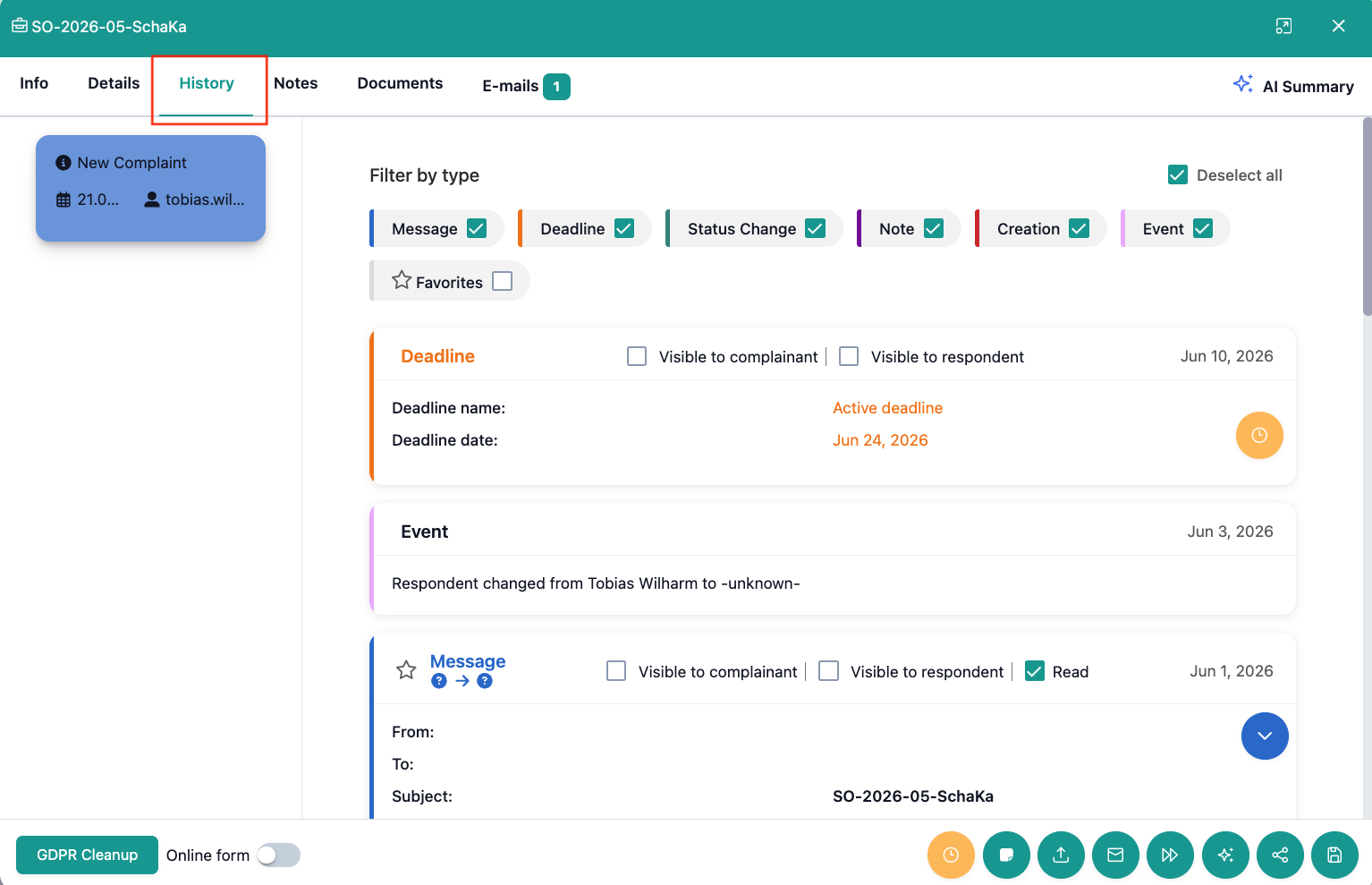Click the vertical scrollbar thumb

tap(1367, 217)
